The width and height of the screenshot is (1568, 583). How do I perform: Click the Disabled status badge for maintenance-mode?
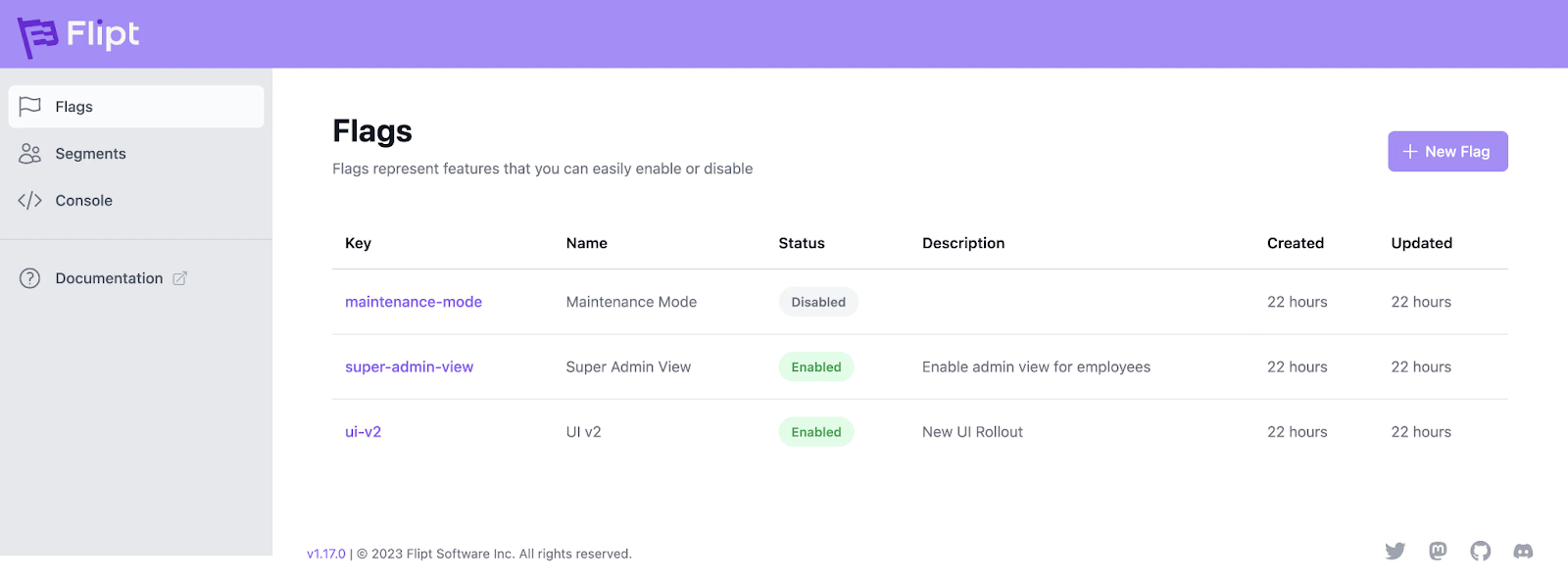pos(818,302)
